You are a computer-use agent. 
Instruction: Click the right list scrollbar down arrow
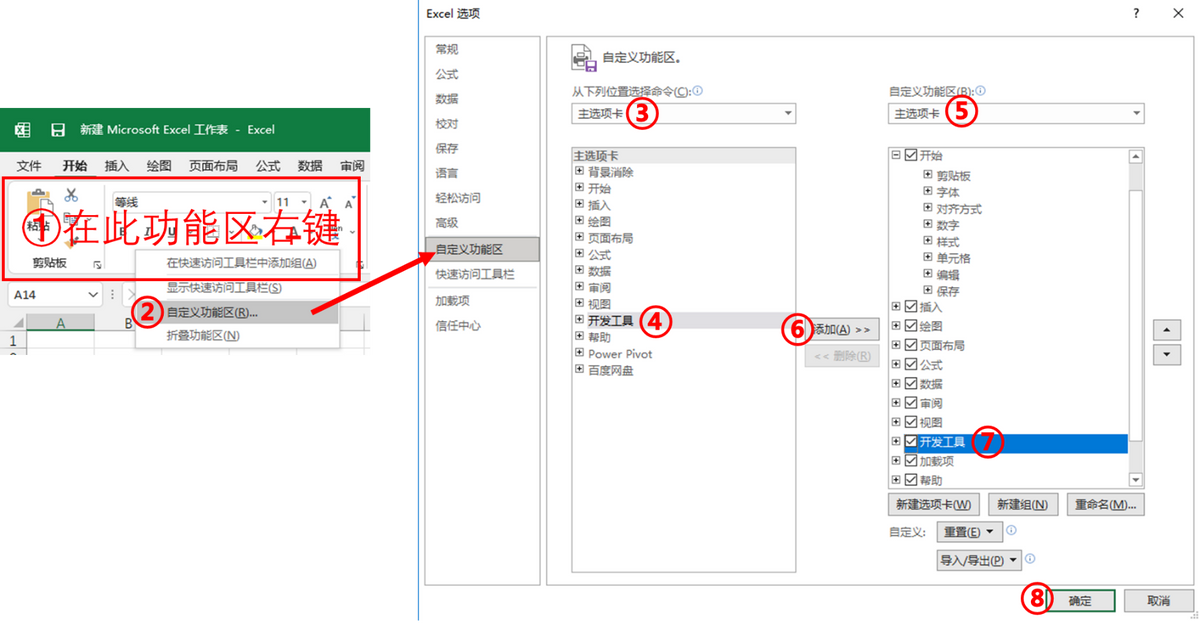1135,481
